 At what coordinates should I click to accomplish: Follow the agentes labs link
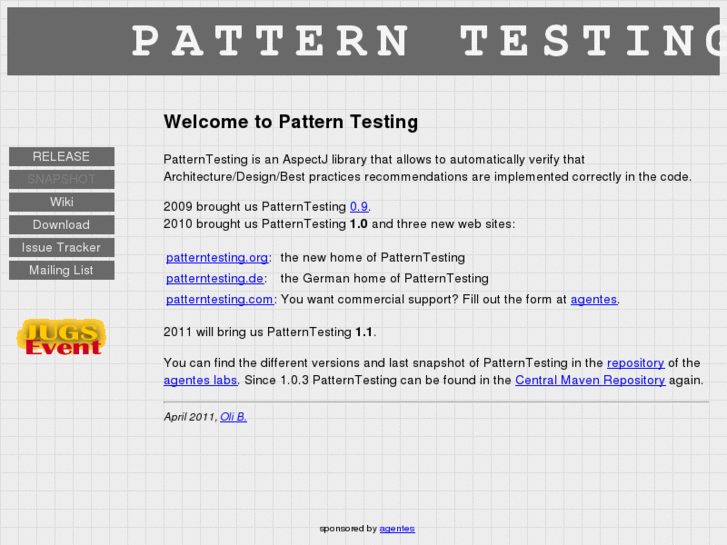pyautogui.click(x=200, y=380)
